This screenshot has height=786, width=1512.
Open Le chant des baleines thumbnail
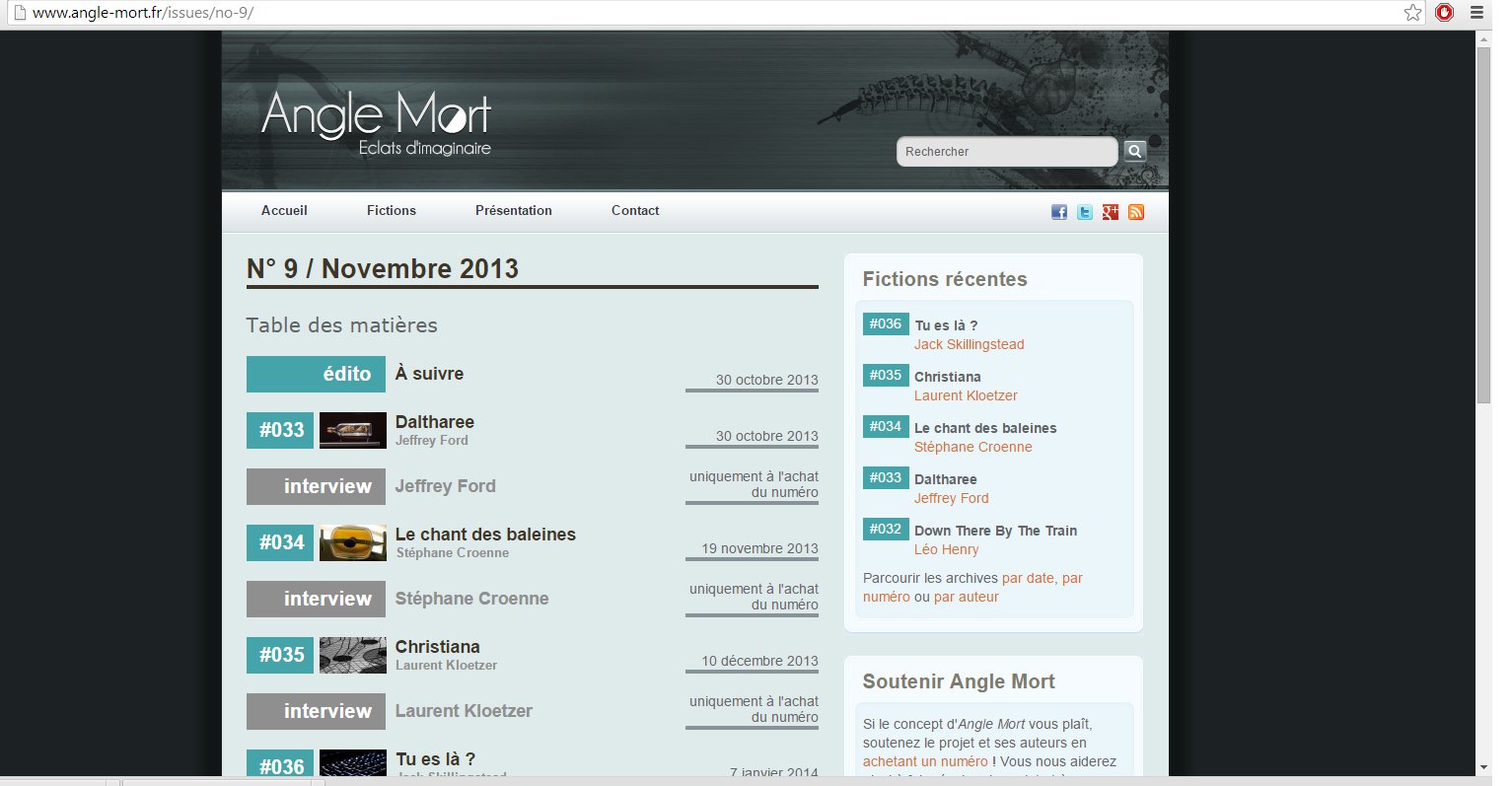352,542
